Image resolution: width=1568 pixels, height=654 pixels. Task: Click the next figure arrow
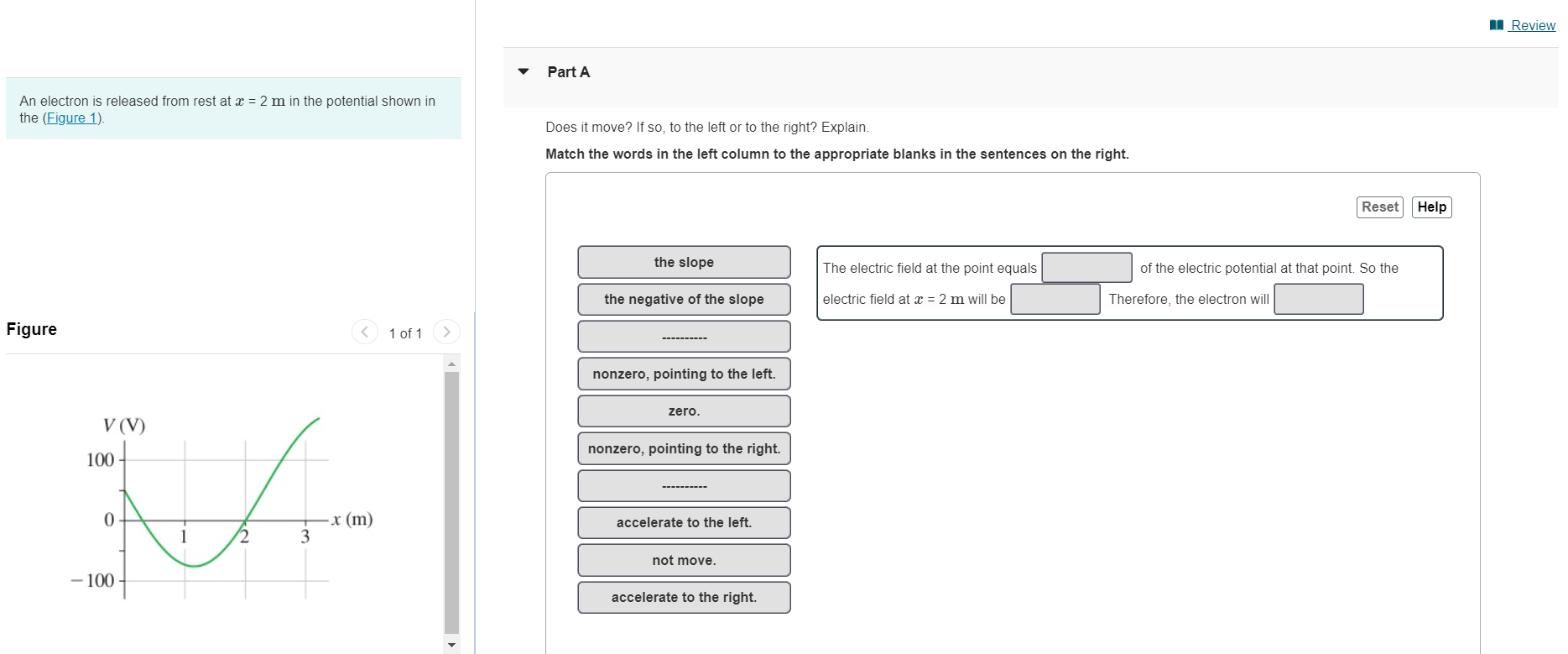click(x=446, y=332)
